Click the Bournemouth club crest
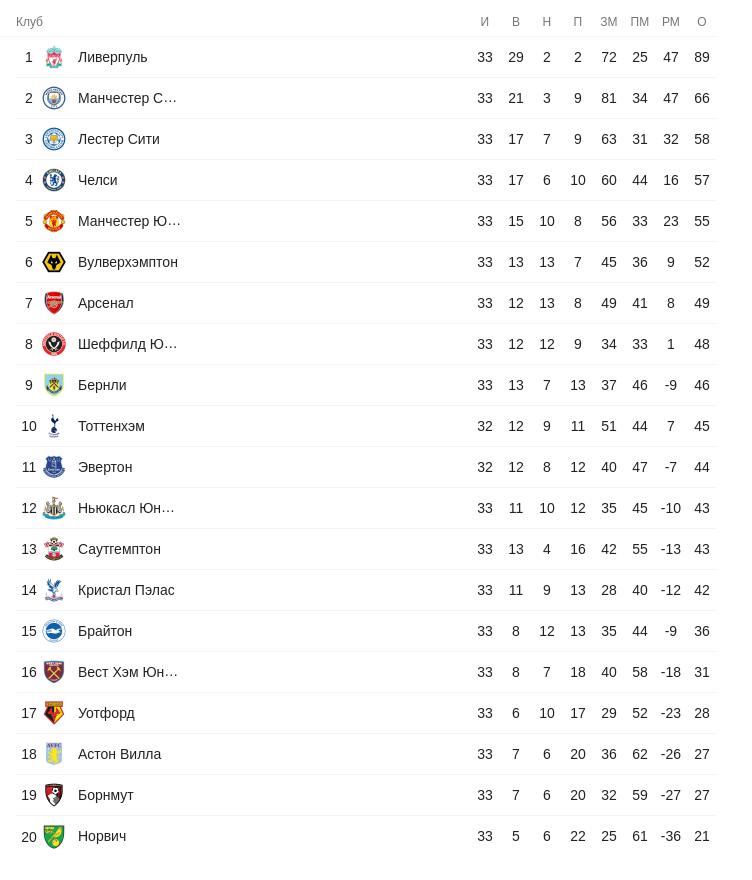 tap(54, 795)
